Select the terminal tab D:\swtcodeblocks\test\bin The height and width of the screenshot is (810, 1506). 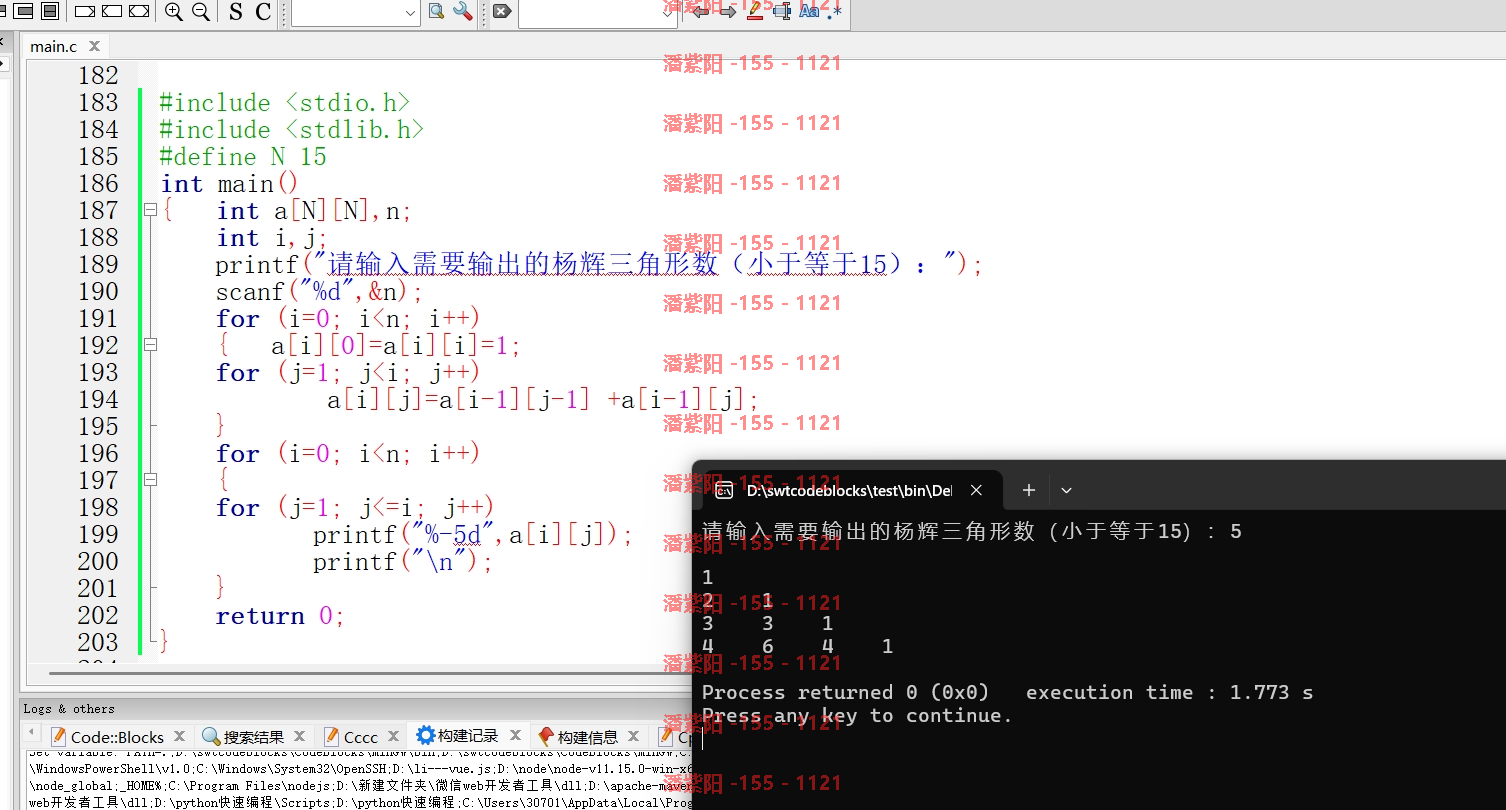tap(849, 490)
